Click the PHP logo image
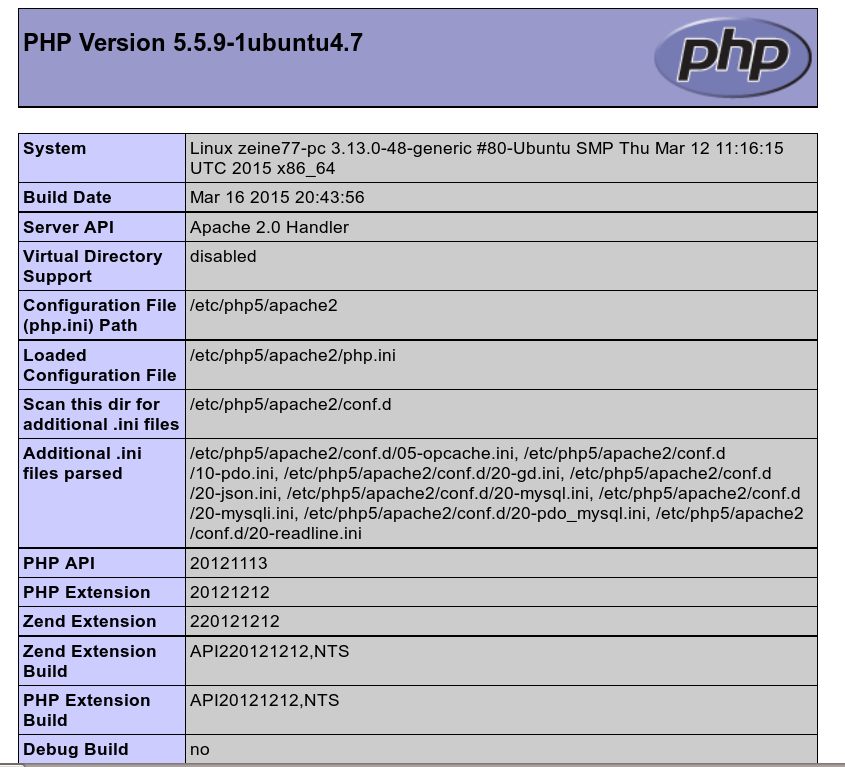 (732, 57)
